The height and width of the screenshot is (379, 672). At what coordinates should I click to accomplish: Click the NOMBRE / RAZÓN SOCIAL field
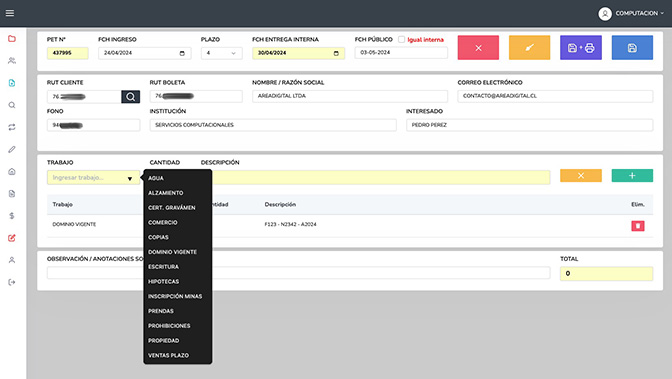click(350, 96)
